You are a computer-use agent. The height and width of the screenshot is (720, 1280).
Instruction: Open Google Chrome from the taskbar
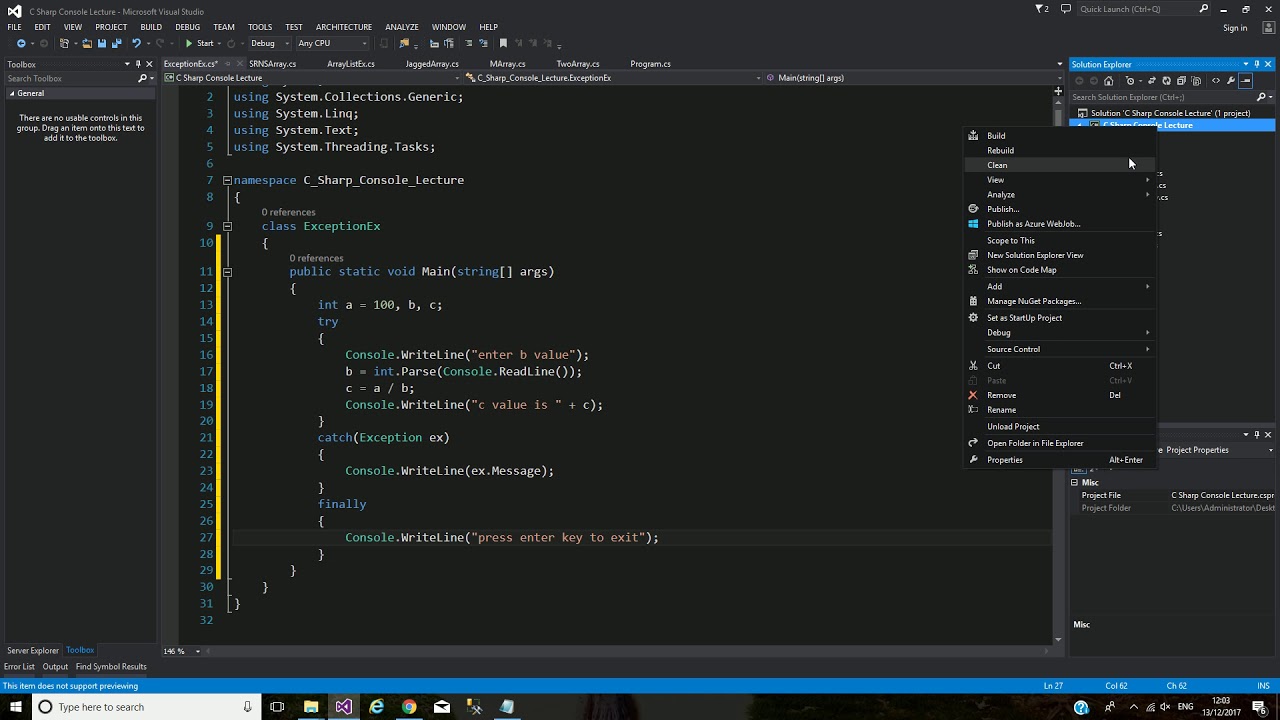[x=409, y=707]
